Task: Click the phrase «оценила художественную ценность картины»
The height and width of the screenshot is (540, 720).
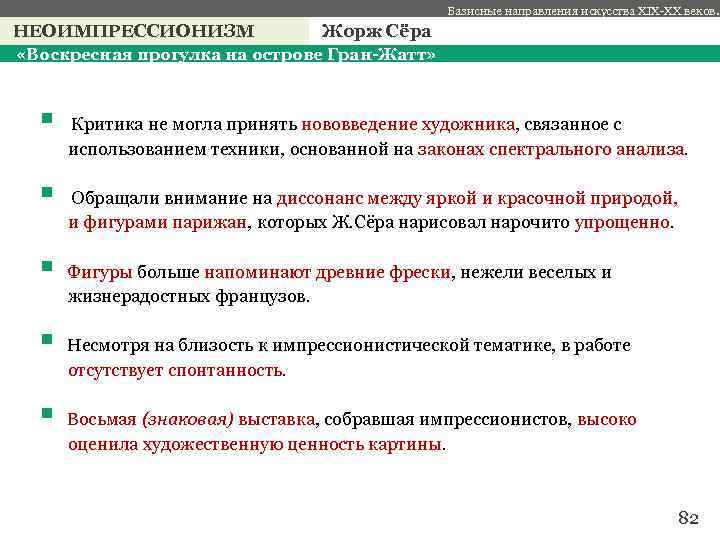Action: point(255,444)
